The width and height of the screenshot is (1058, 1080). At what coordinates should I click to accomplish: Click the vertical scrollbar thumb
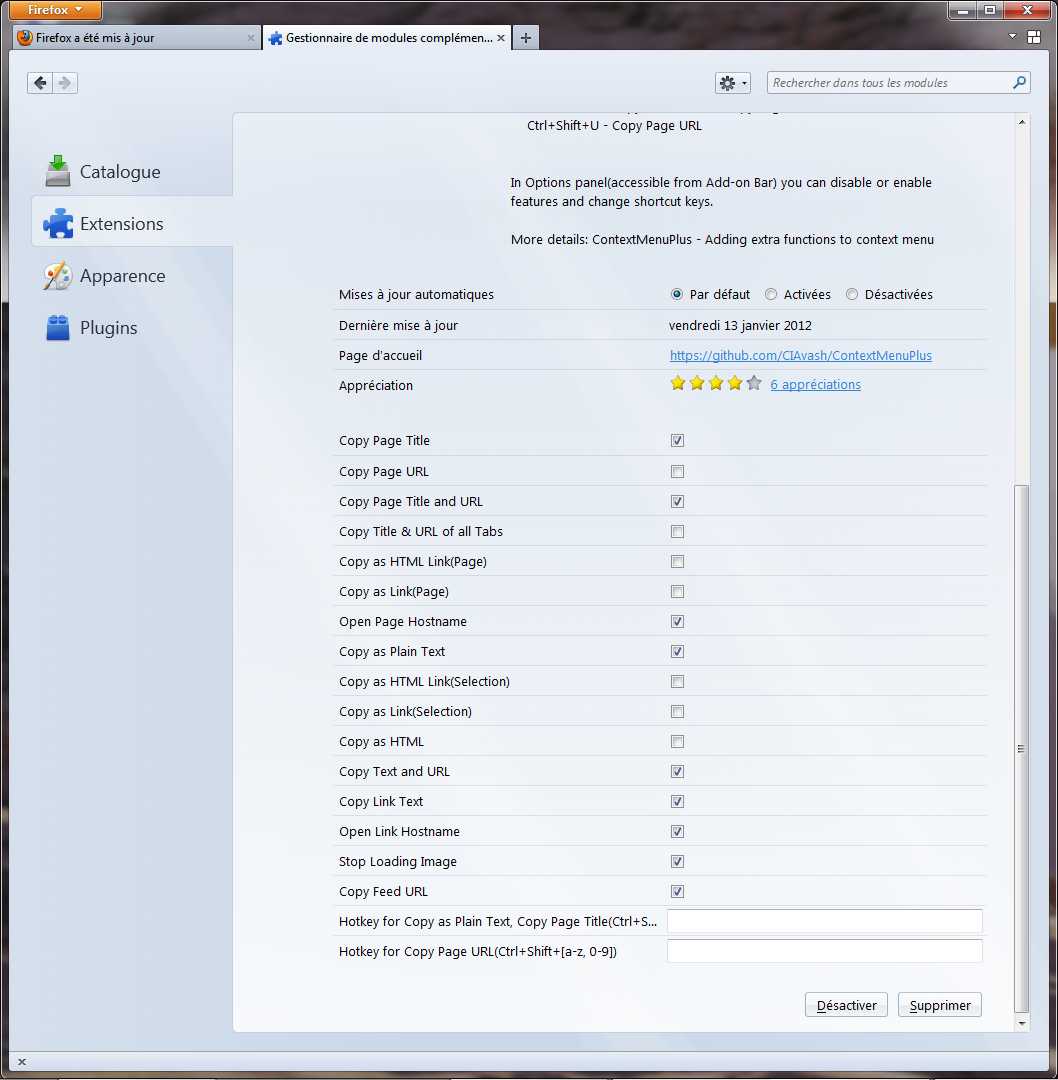tap(1022, 749)
